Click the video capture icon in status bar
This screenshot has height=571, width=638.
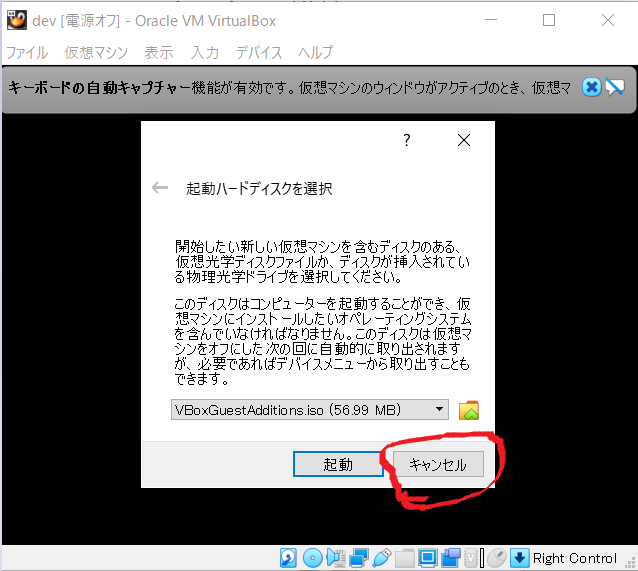[x=451, y=558]
